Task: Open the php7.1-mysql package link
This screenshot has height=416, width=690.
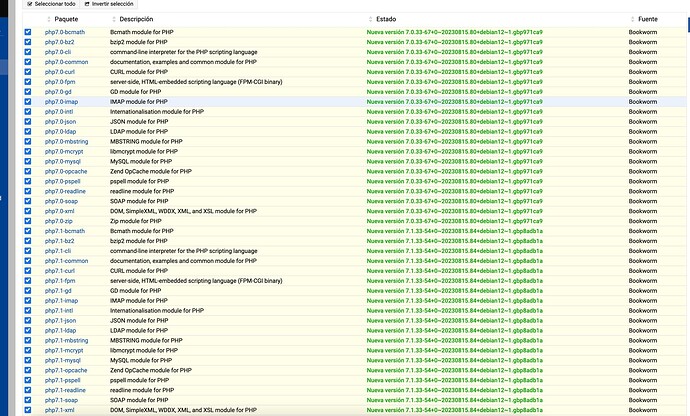Action: pyautogui.click(x=62, y=361)
